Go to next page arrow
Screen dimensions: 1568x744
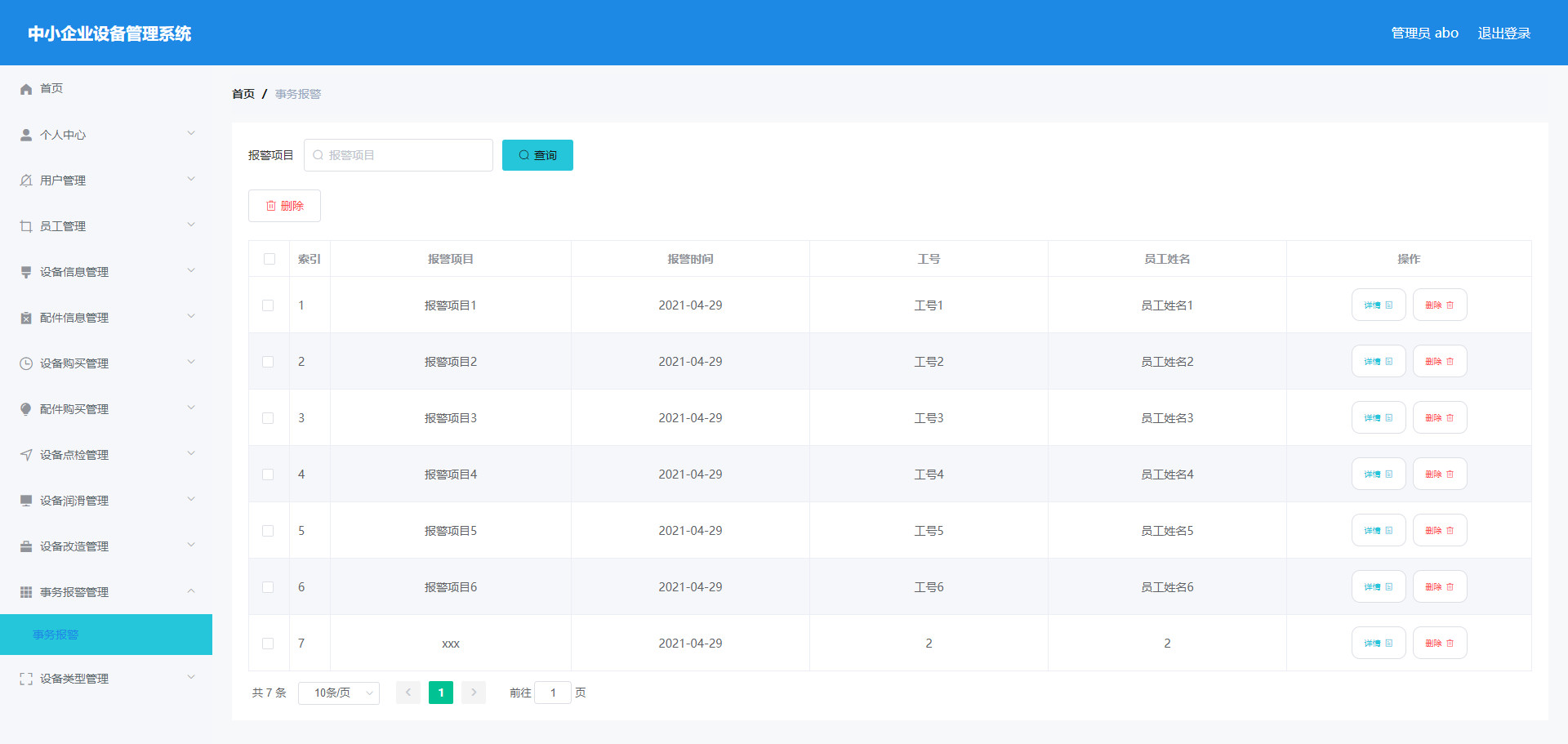pyautogui.click(x=474, y=693)
